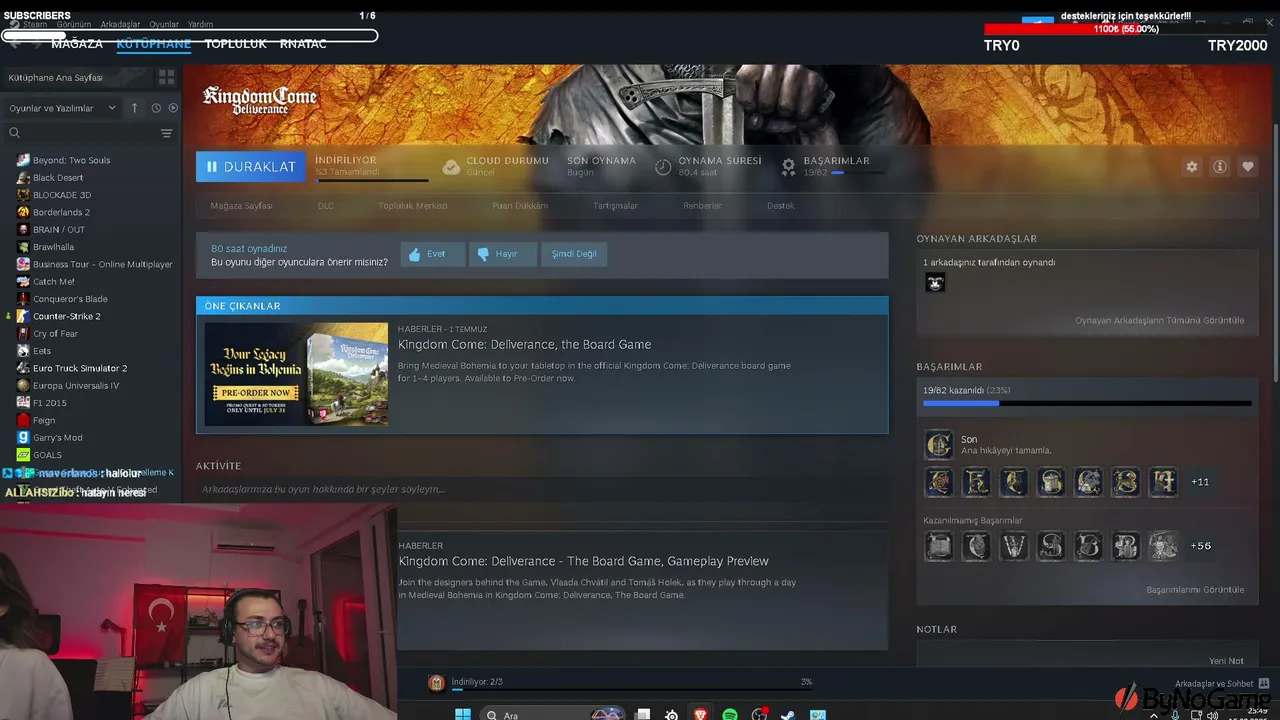
Task: Select Garry's Mod in library list
Action: click(58, 438)
